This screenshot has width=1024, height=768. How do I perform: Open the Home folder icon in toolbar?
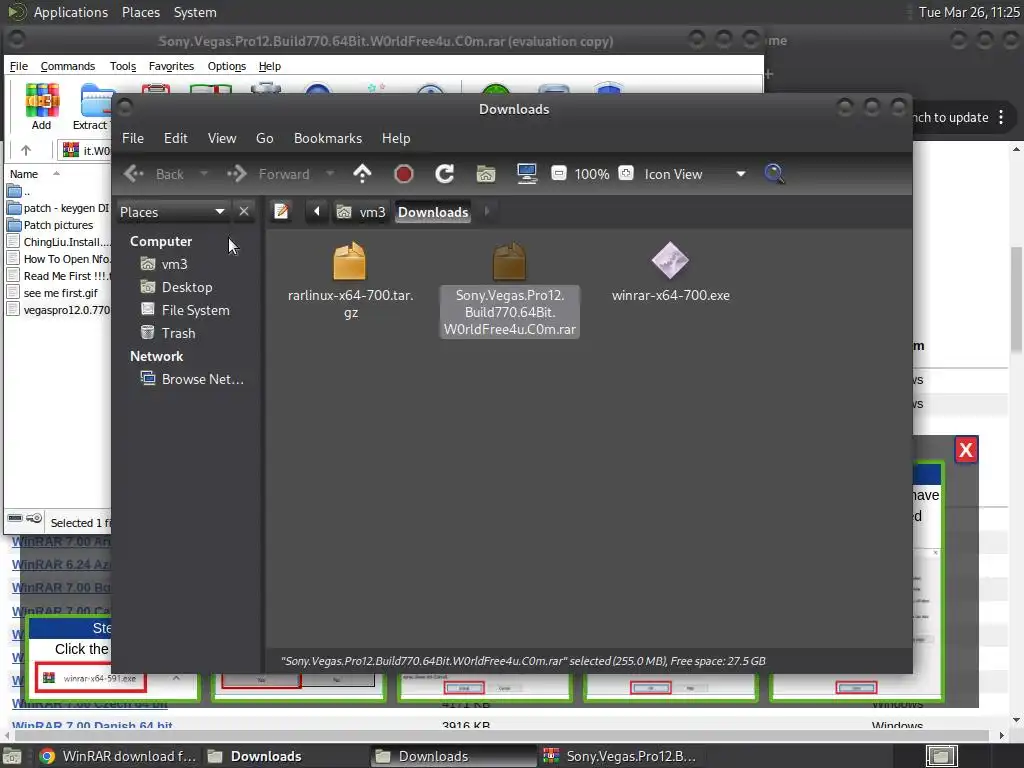(x=486, y=174)
